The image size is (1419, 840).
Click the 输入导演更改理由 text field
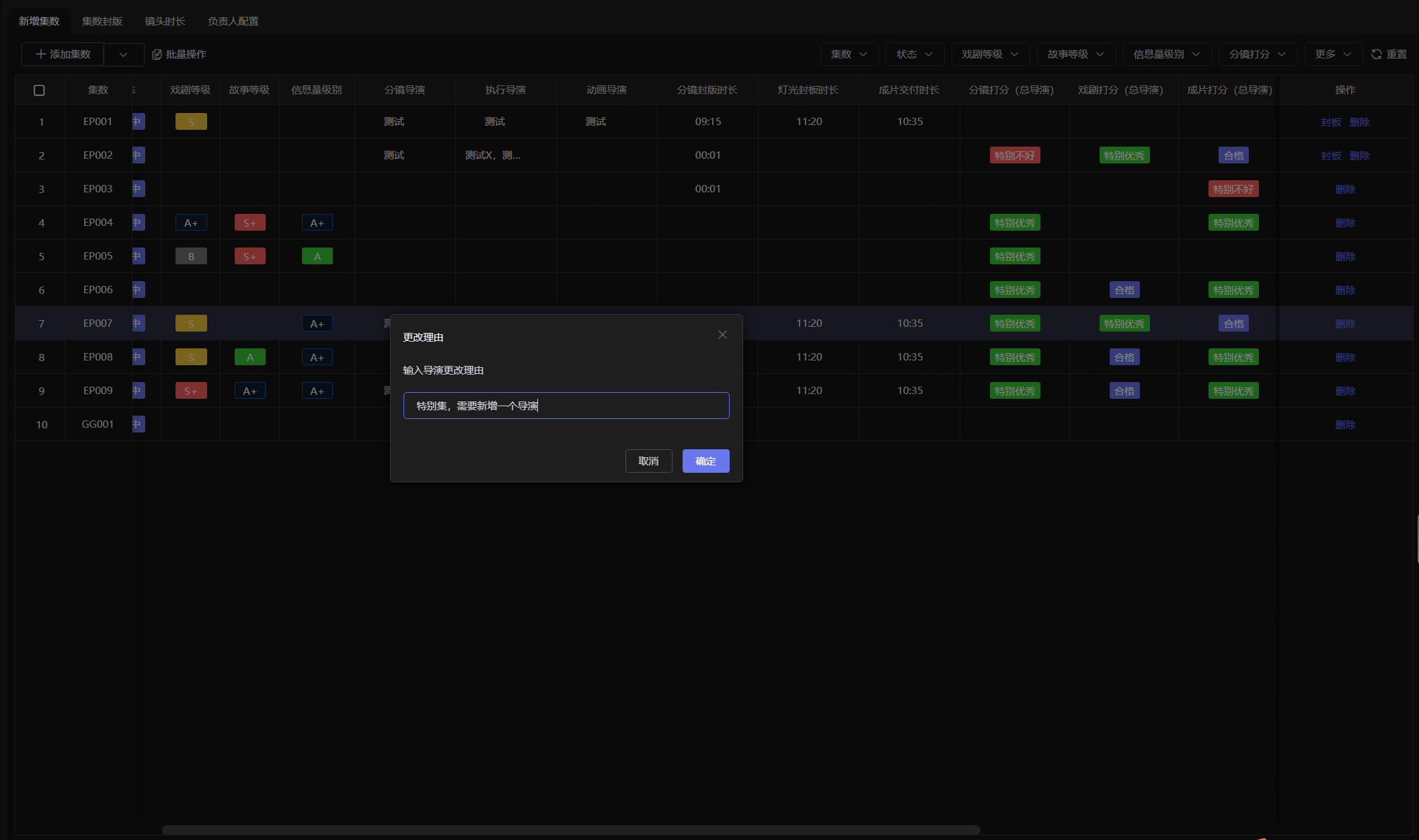coord(566,406)
